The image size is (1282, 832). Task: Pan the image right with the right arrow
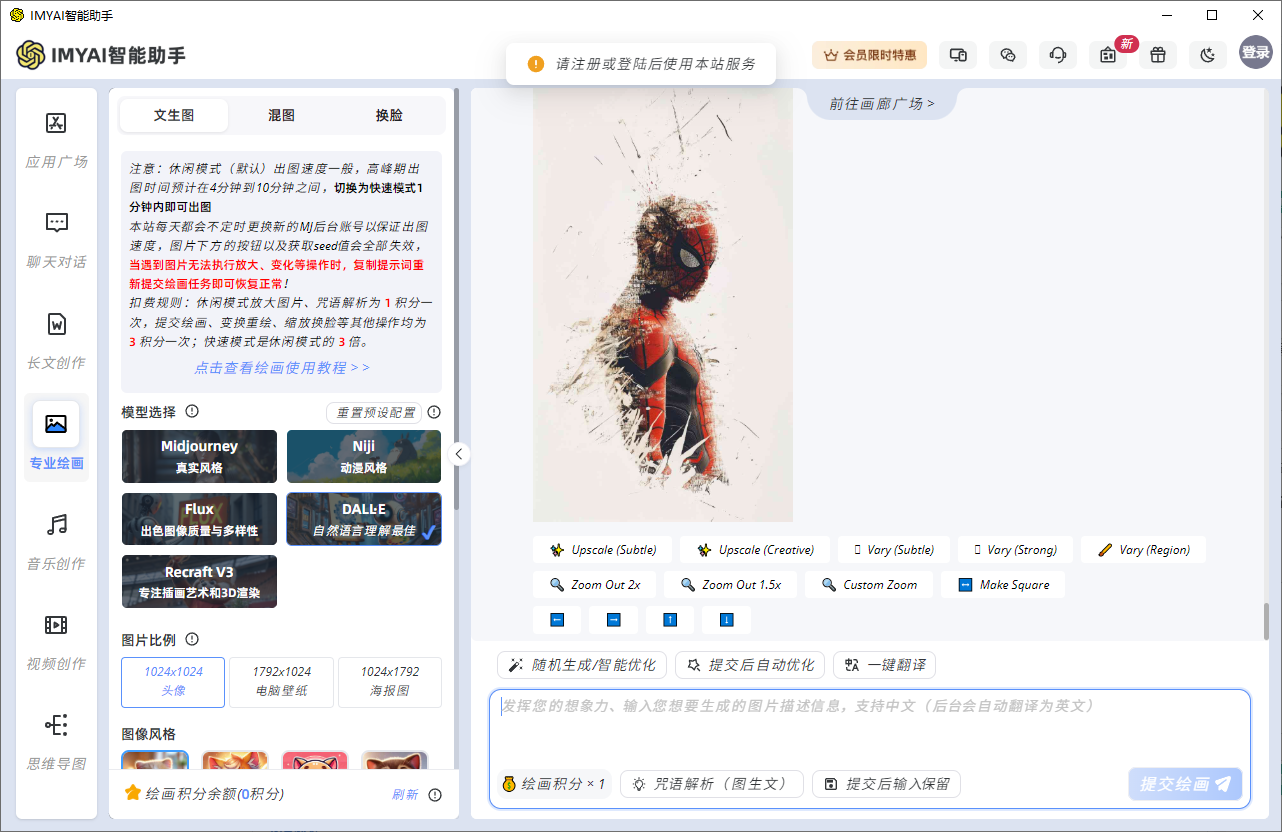point(614,620)
